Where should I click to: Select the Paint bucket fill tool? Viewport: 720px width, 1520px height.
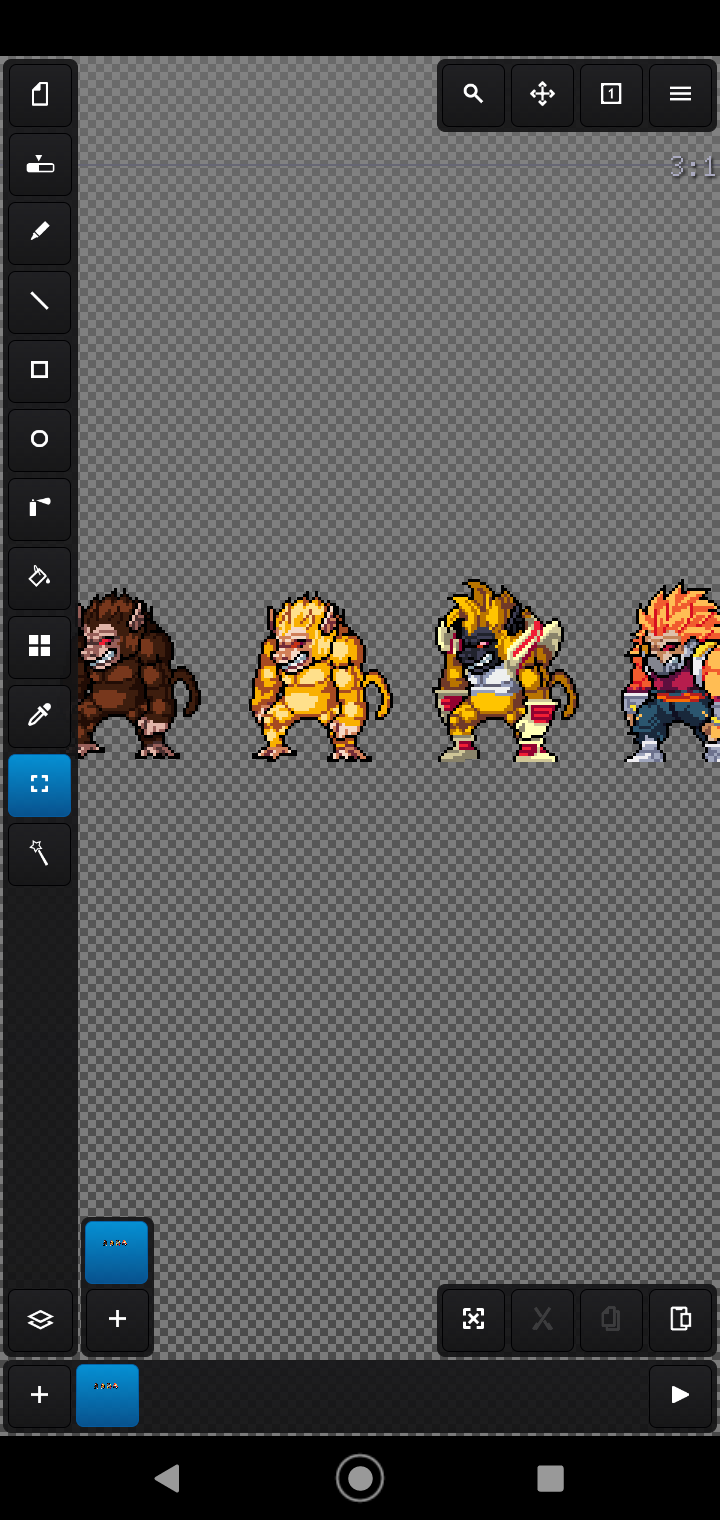pyautogui.click(x=40, y=578)
